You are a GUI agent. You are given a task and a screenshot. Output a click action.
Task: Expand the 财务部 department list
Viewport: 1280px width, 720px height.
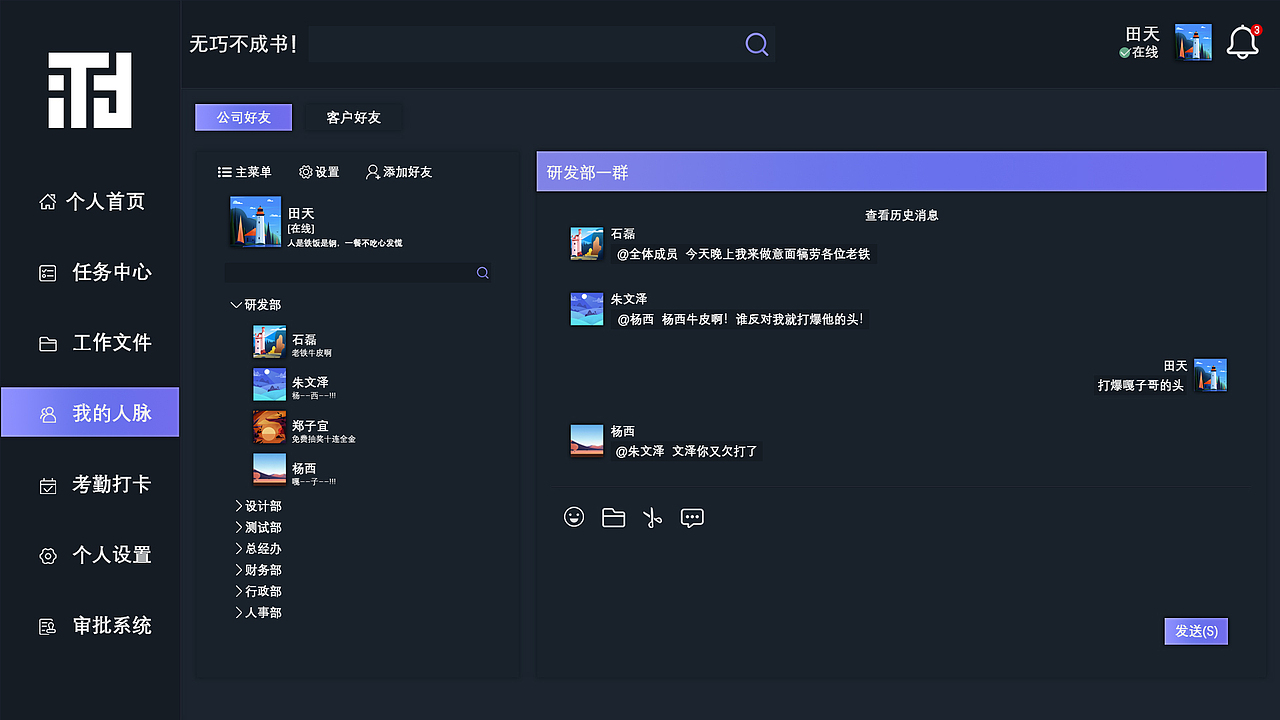(258, 569)
